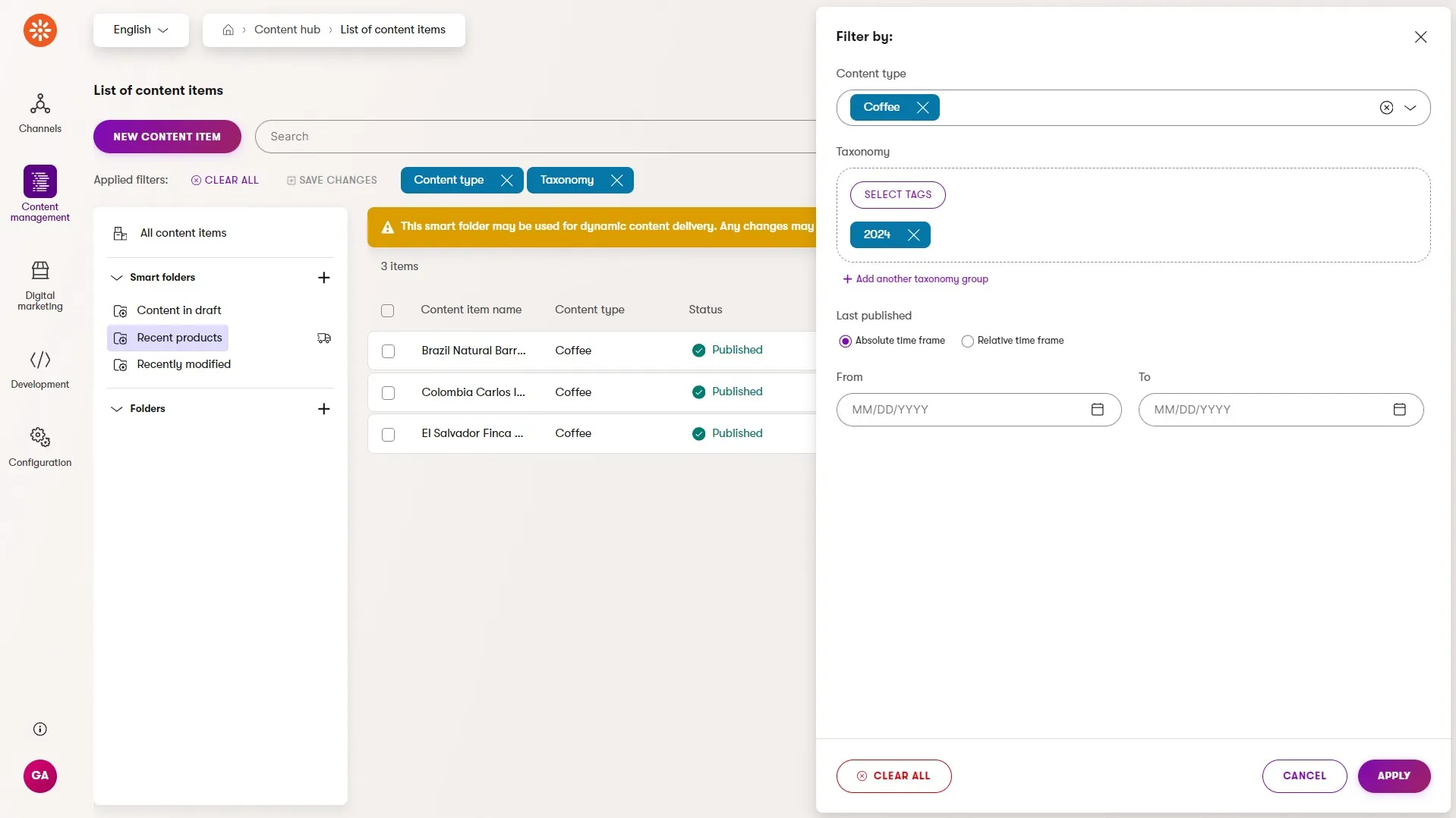
Task: Click Add another taxonomy group link
Action: (x=916, y=278)
